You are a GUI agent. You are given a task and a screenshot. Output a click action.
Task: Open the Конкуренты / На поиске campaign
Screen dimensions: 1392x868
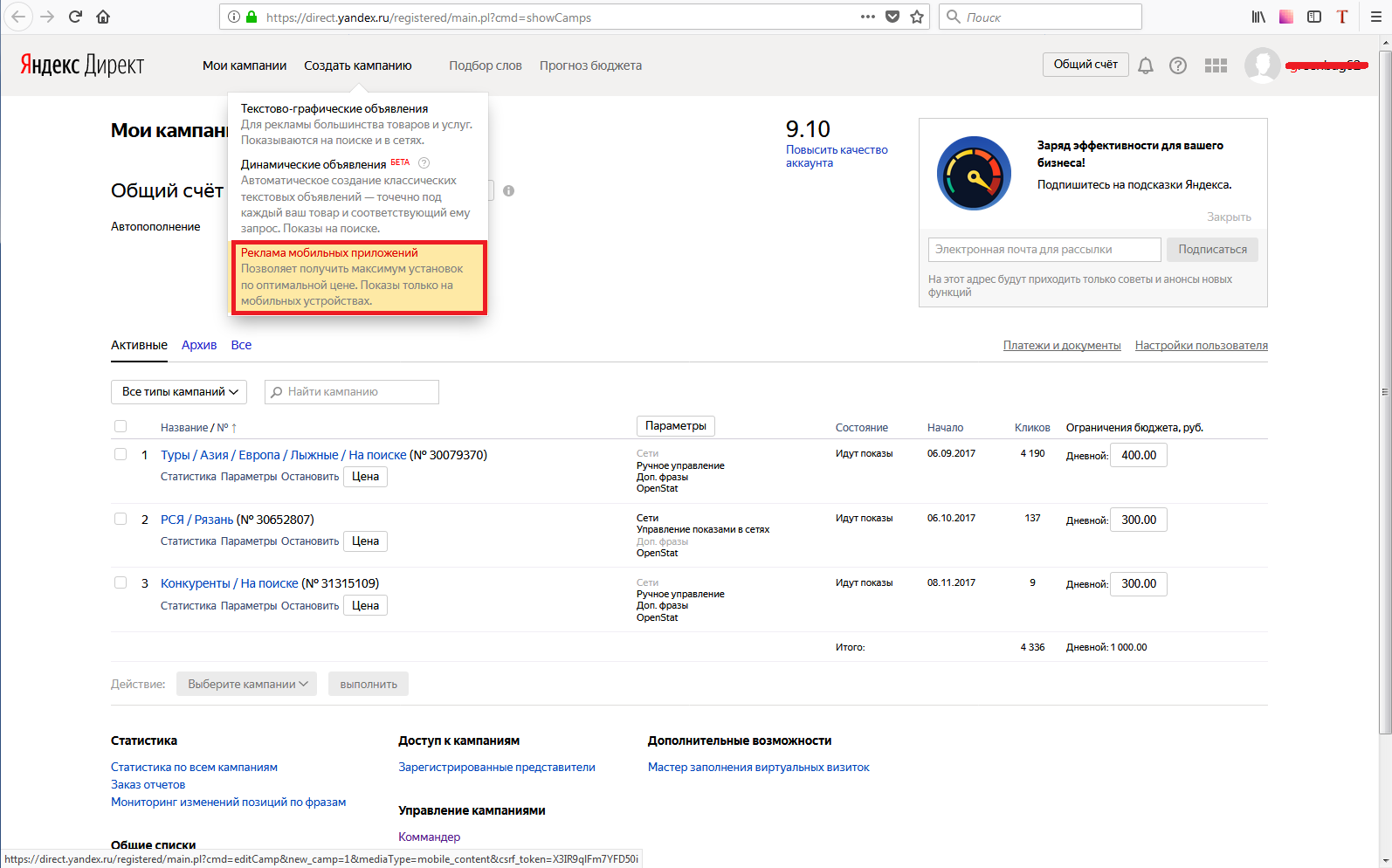[230, 583]
